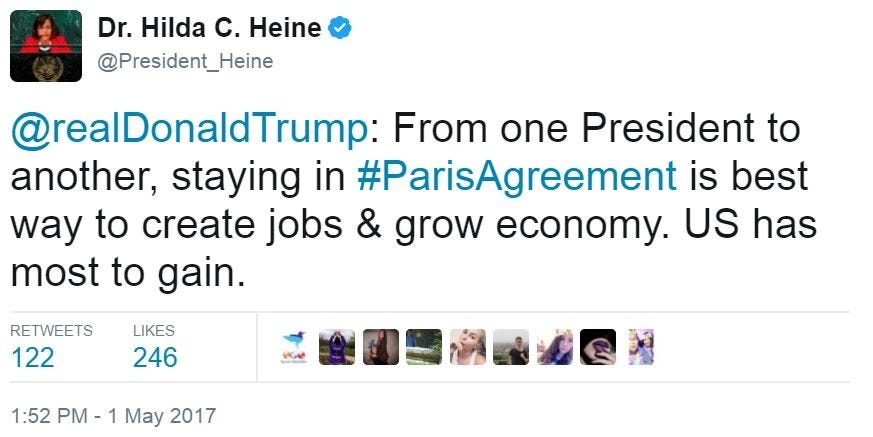Viewport: 873px width, 437px height.
Task: Open the @realDonaldTrump mention
Action: (x=187, y=130)
